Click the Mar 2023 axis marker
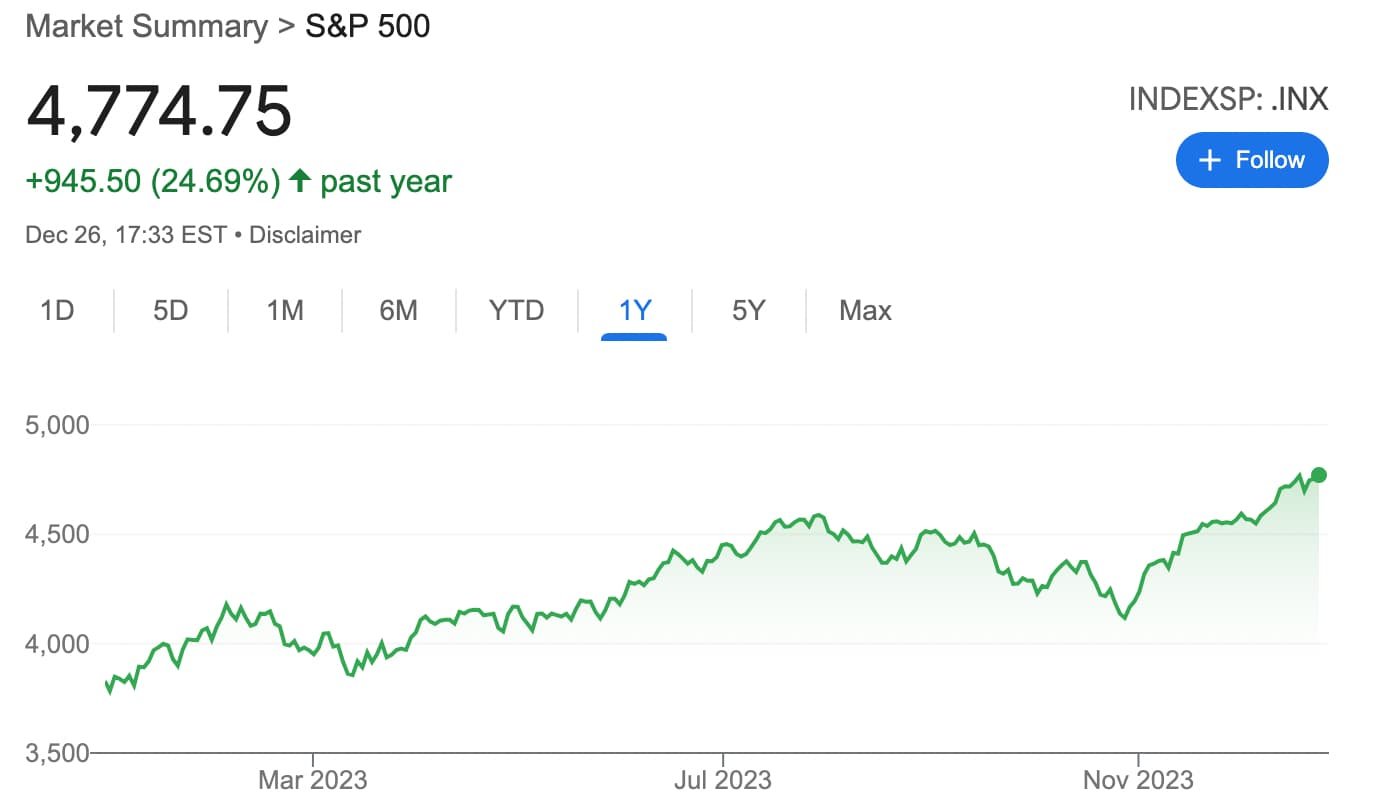This screenshot has height=800, width=1399. click(313, 779)
